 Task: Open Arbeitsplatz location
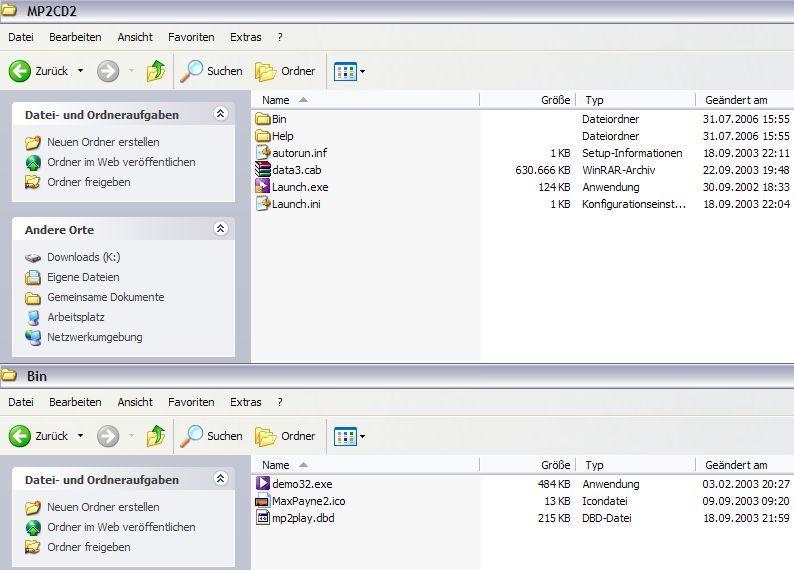[64, 317]
